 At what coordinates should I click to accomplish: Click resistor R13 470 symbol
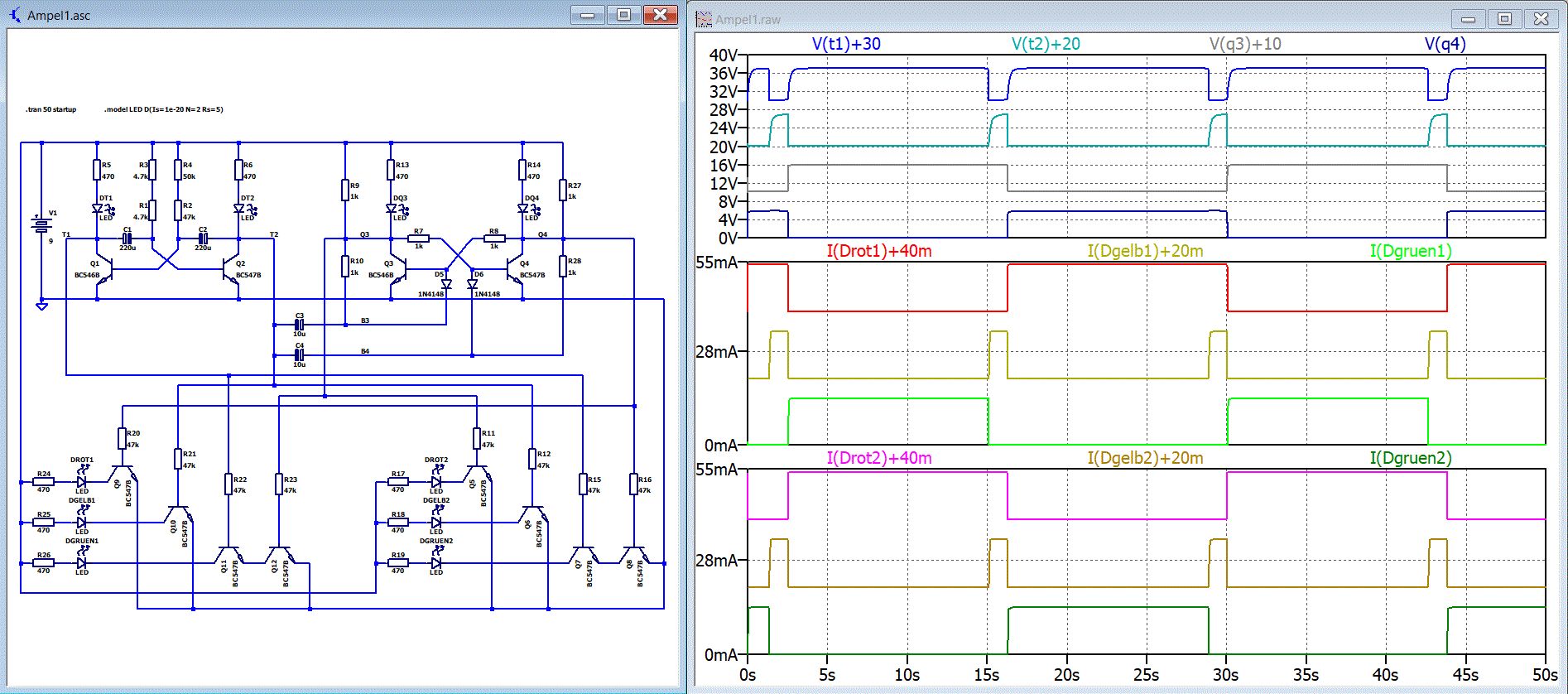391,170
